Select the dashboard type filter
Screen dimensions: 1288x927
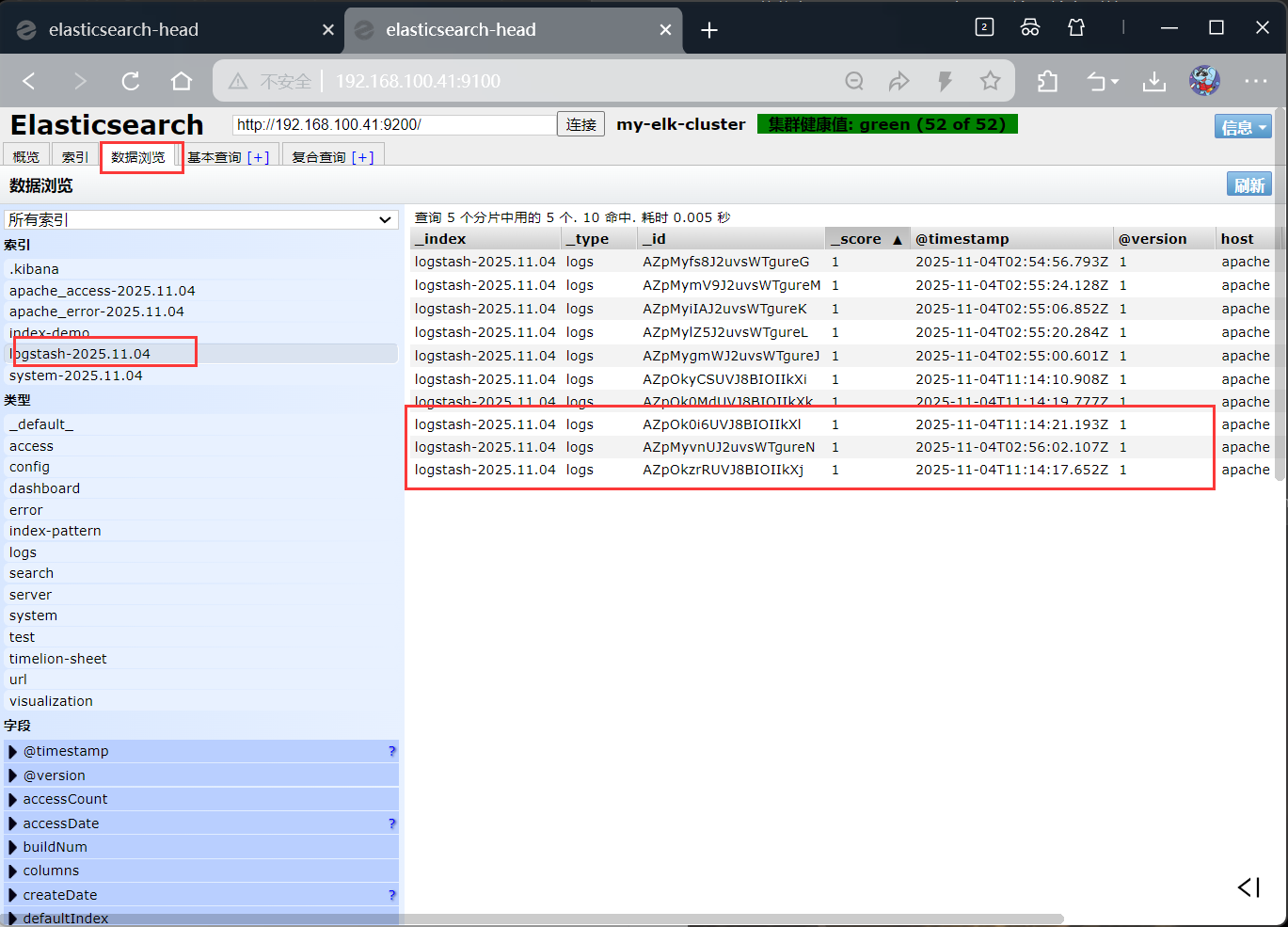pos(201,488)
